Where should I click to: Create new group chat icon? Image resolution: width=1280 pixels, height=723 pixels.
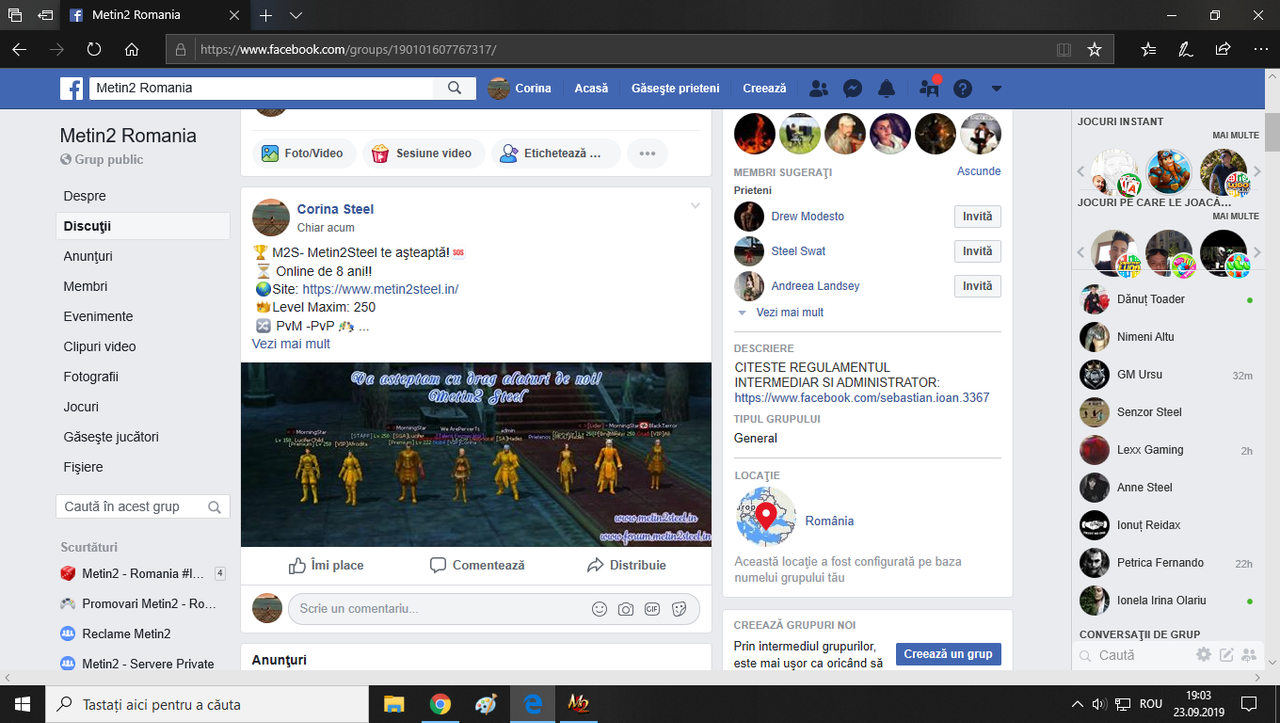1249,655
